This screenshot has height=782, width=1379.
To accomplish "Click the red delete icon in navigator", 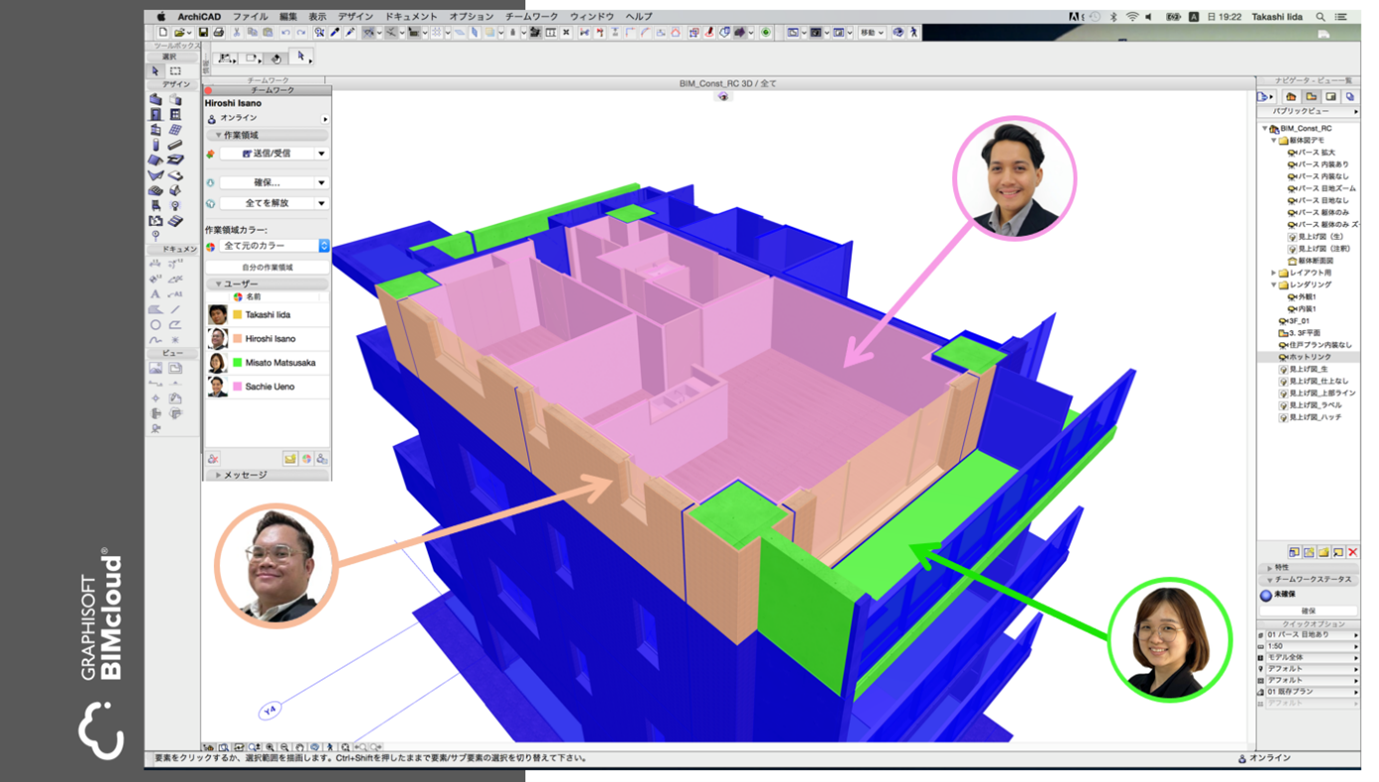I will point(1352,552).
